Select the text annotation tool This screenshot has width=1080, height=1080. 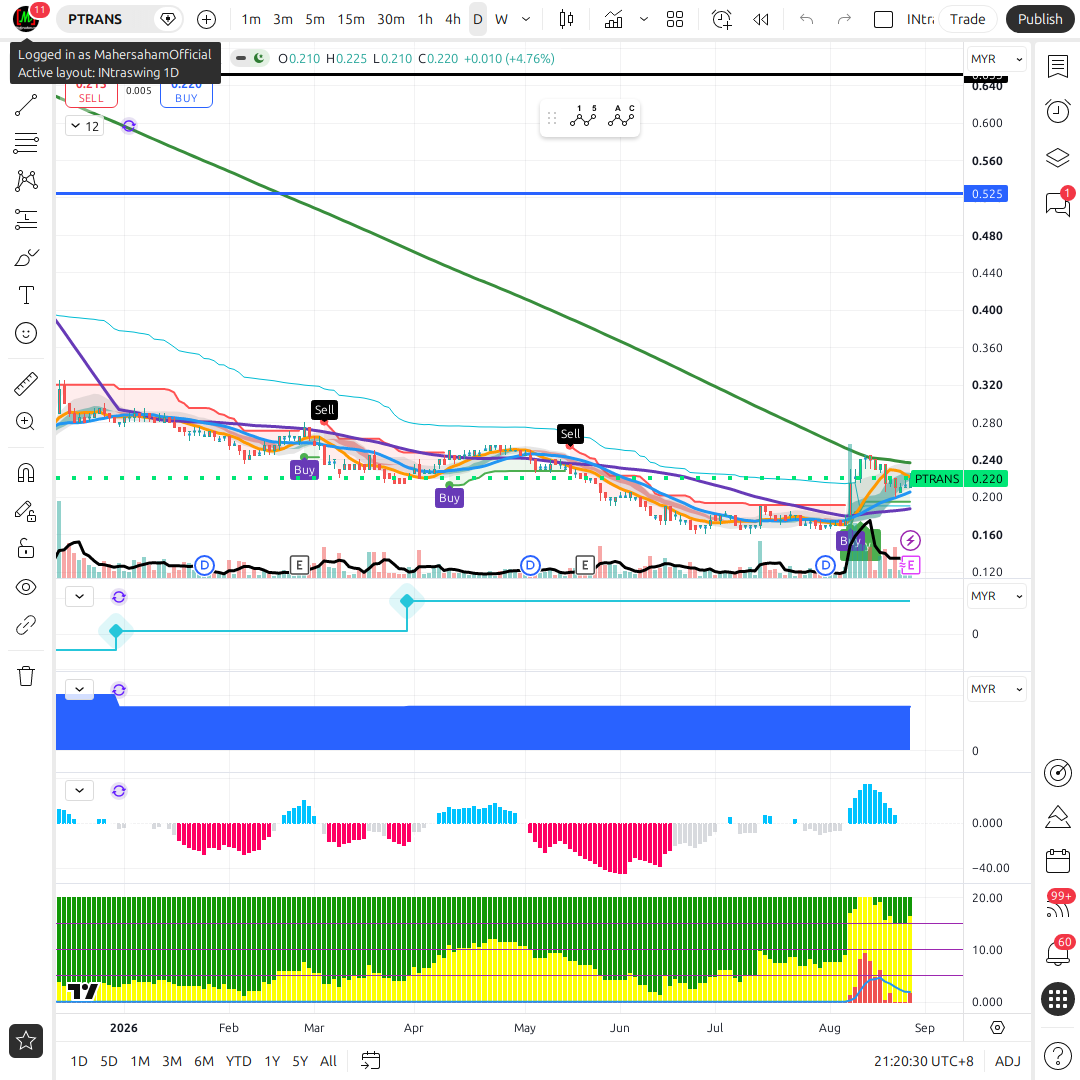[x=26, y=295]
